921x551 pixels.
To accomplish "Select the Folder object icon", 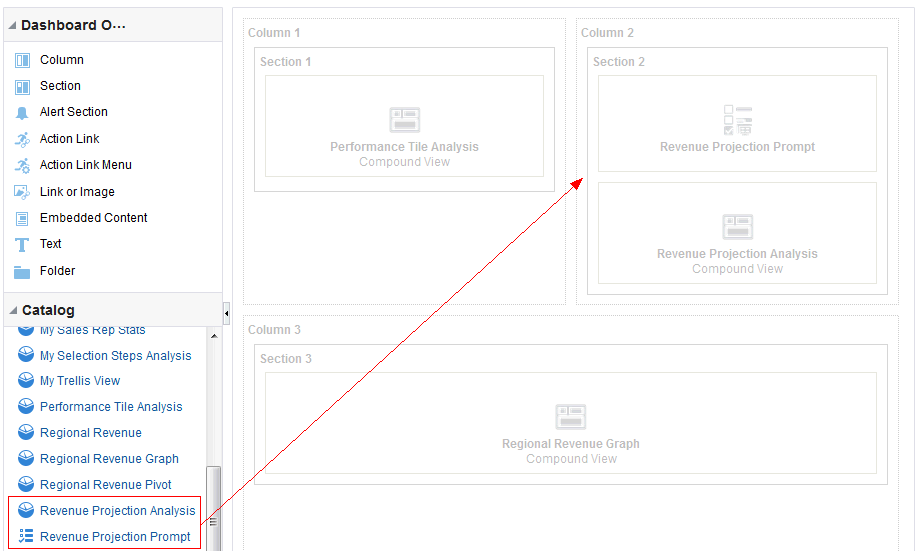I will pyautogui.click(x=22, y=272).
